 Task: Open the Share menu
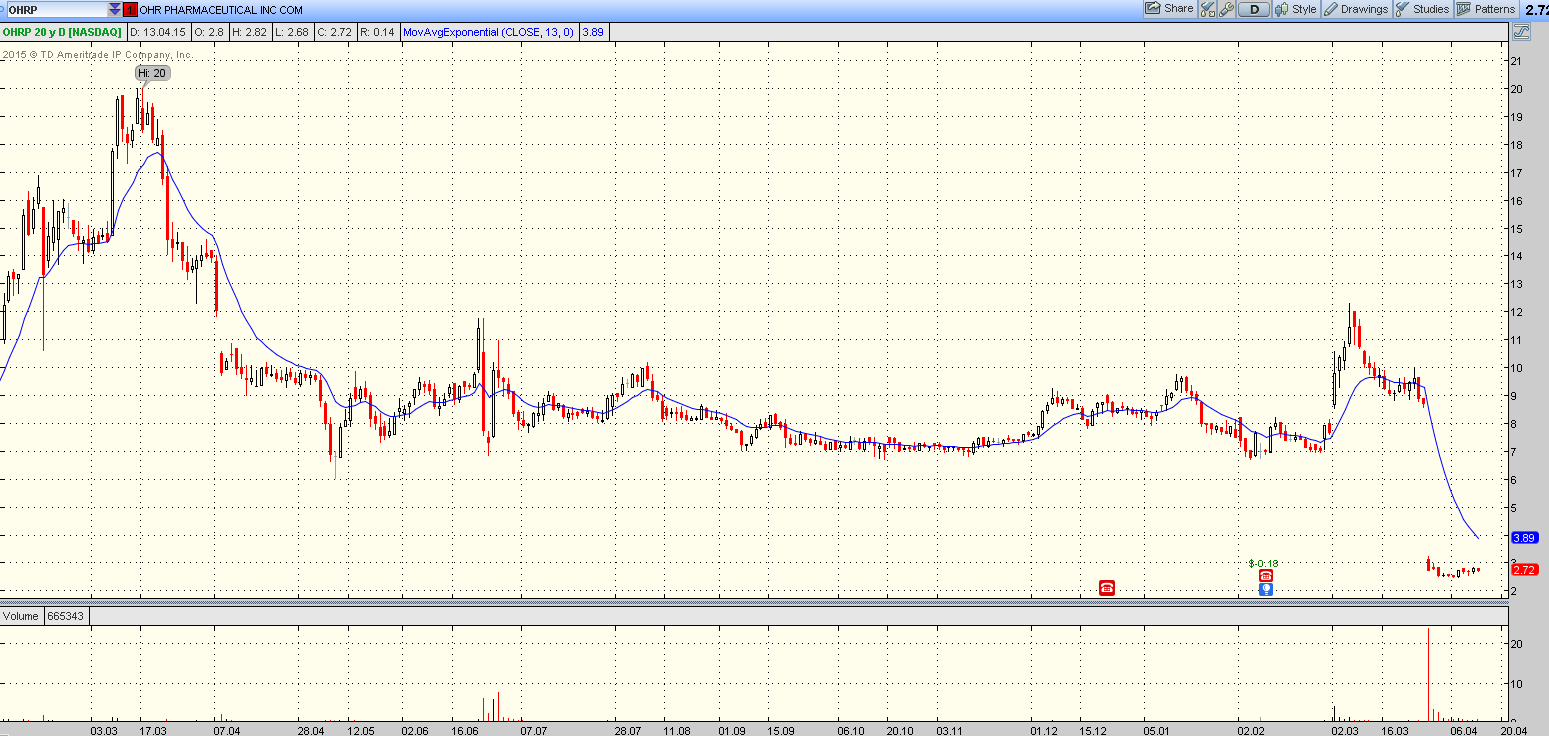coord(1169,9)
